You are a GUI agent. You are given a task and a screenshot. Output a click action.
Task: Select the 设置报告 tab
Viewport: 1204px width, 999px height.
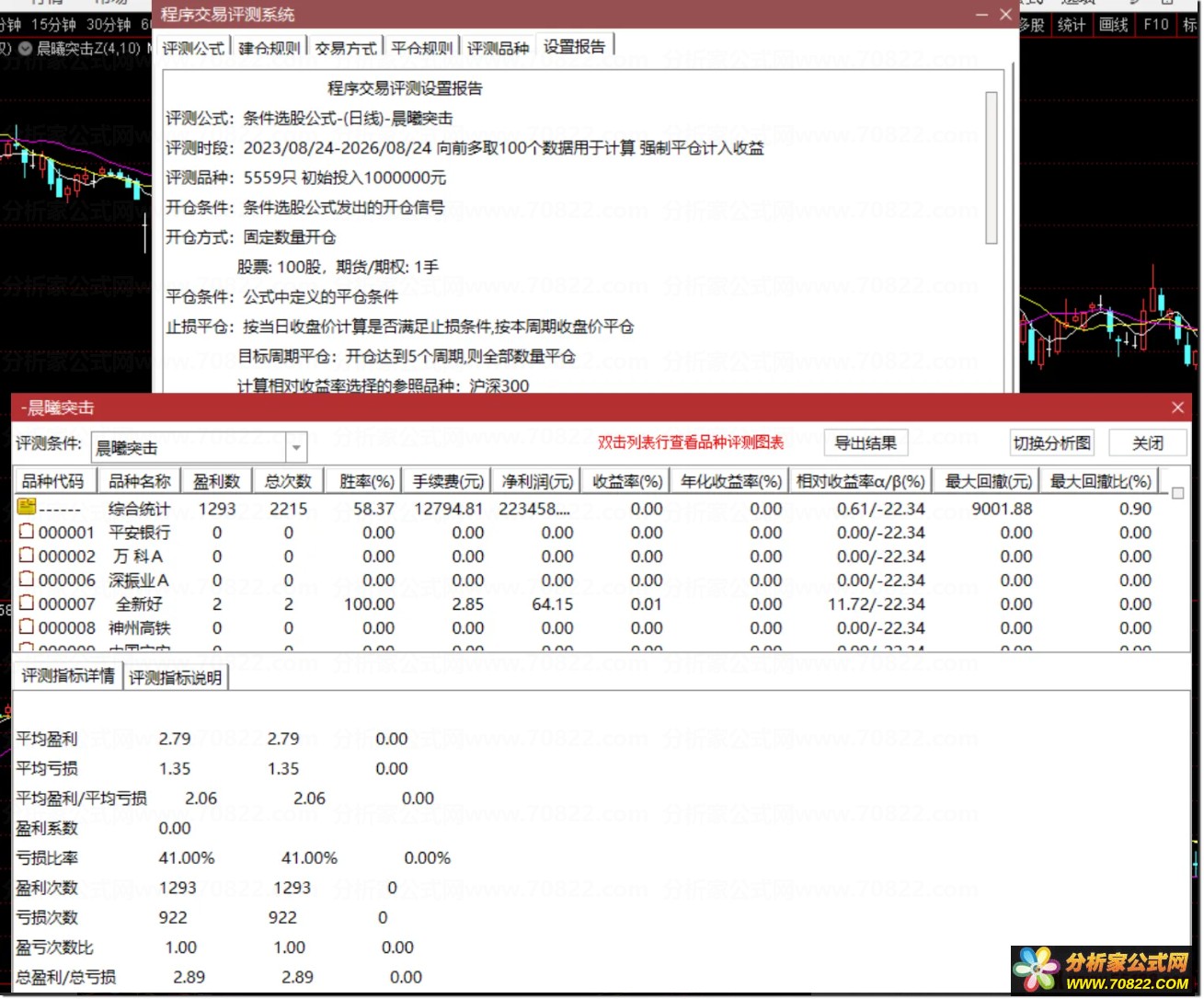(575, 46)
